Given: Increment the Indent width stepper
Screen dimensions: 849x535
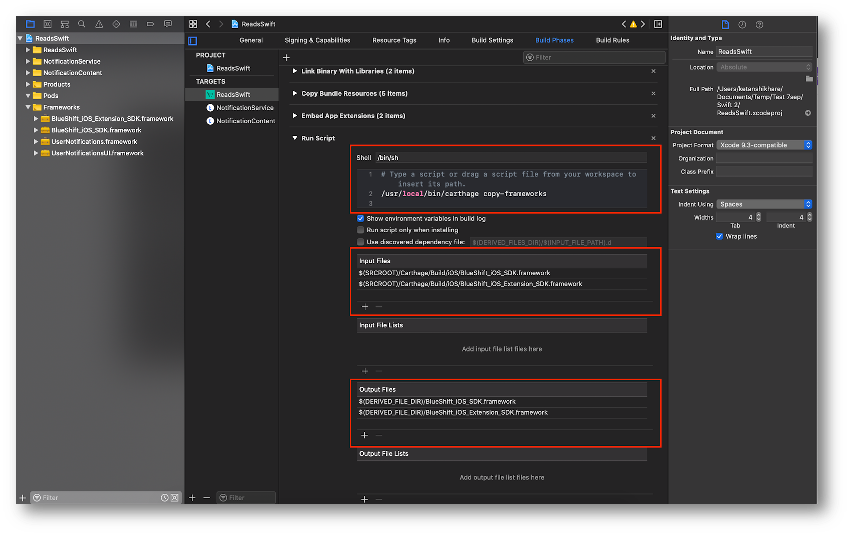Looking at the screenshot, I should pyautogui.click(x=809, y=215).
